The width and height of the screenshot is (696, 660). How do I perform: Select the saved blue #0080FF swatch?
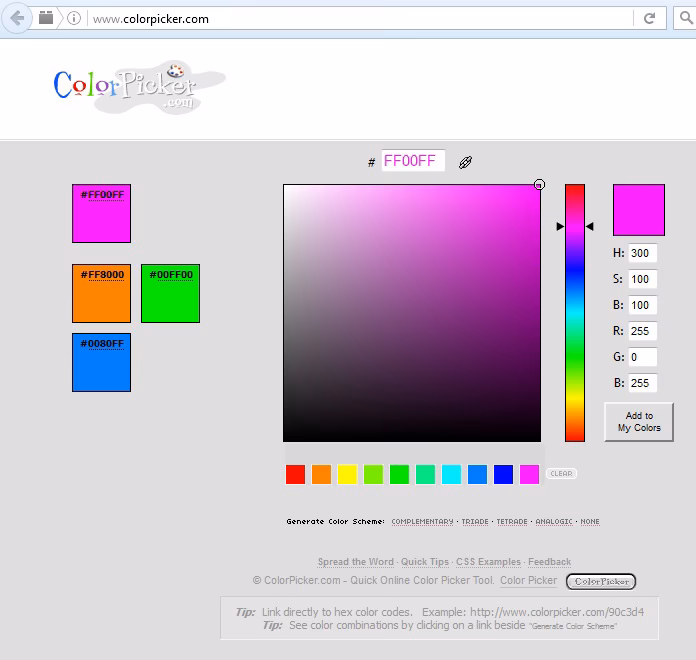[x=101, y=362]
